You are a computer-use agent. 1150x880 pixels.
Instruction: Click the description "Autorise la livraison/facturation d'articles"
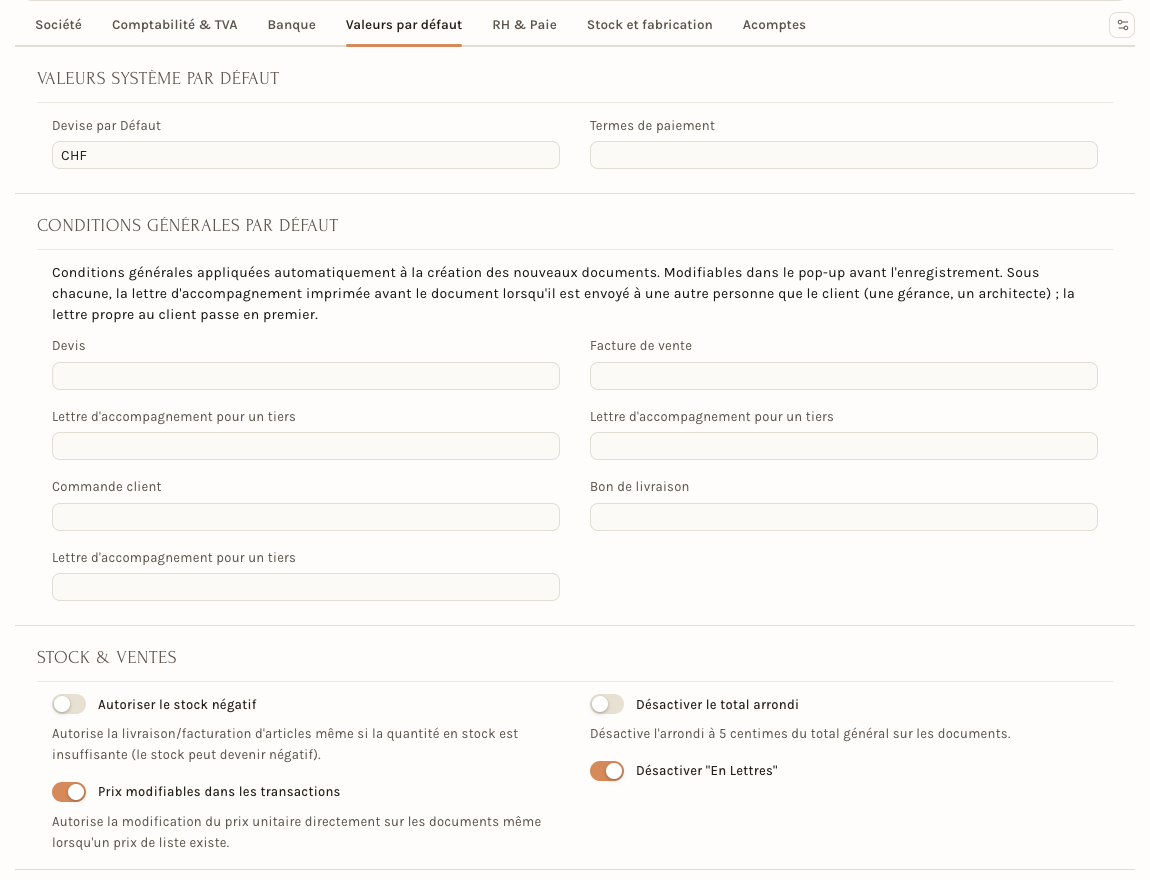point(285,744)
